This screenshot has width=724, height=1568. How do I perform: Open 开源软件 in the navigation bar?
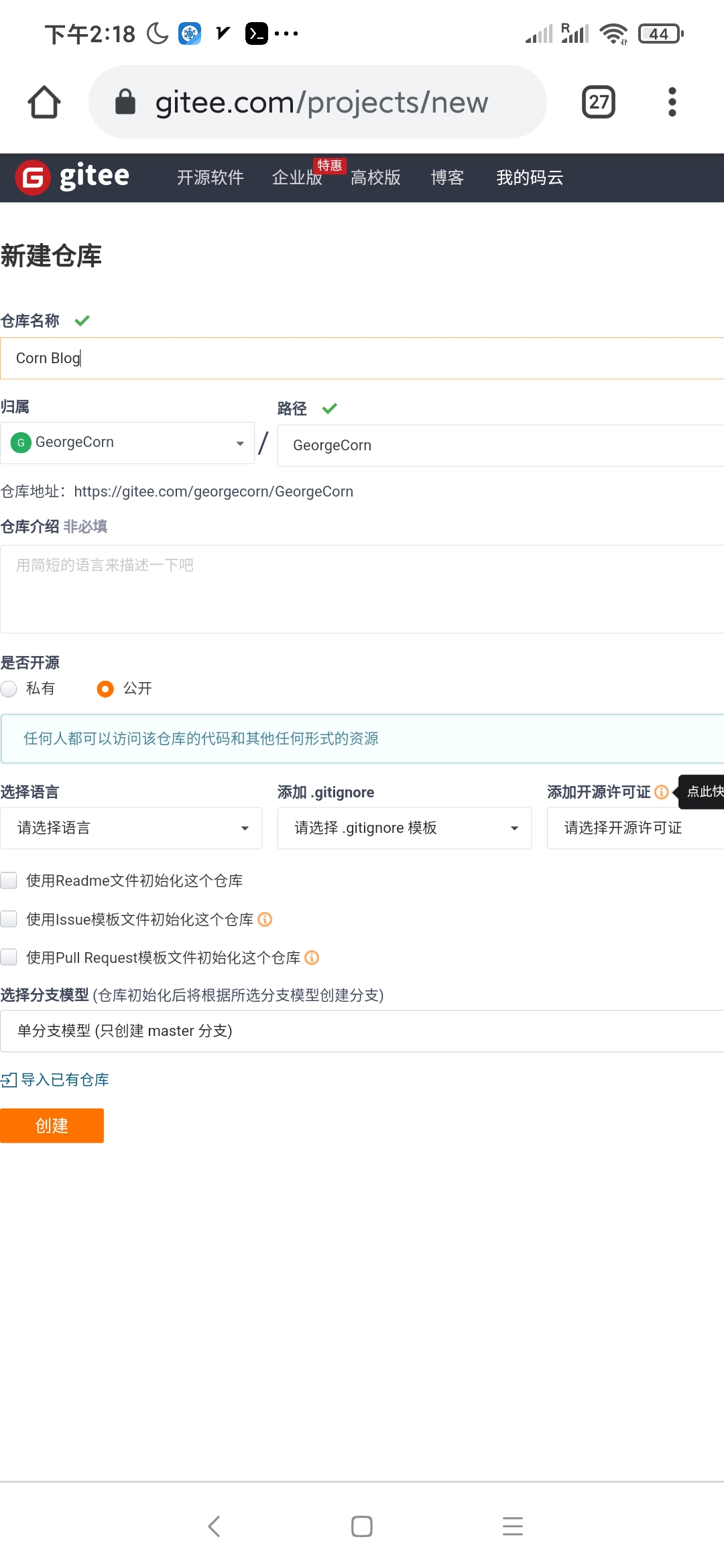click(210, 178)
